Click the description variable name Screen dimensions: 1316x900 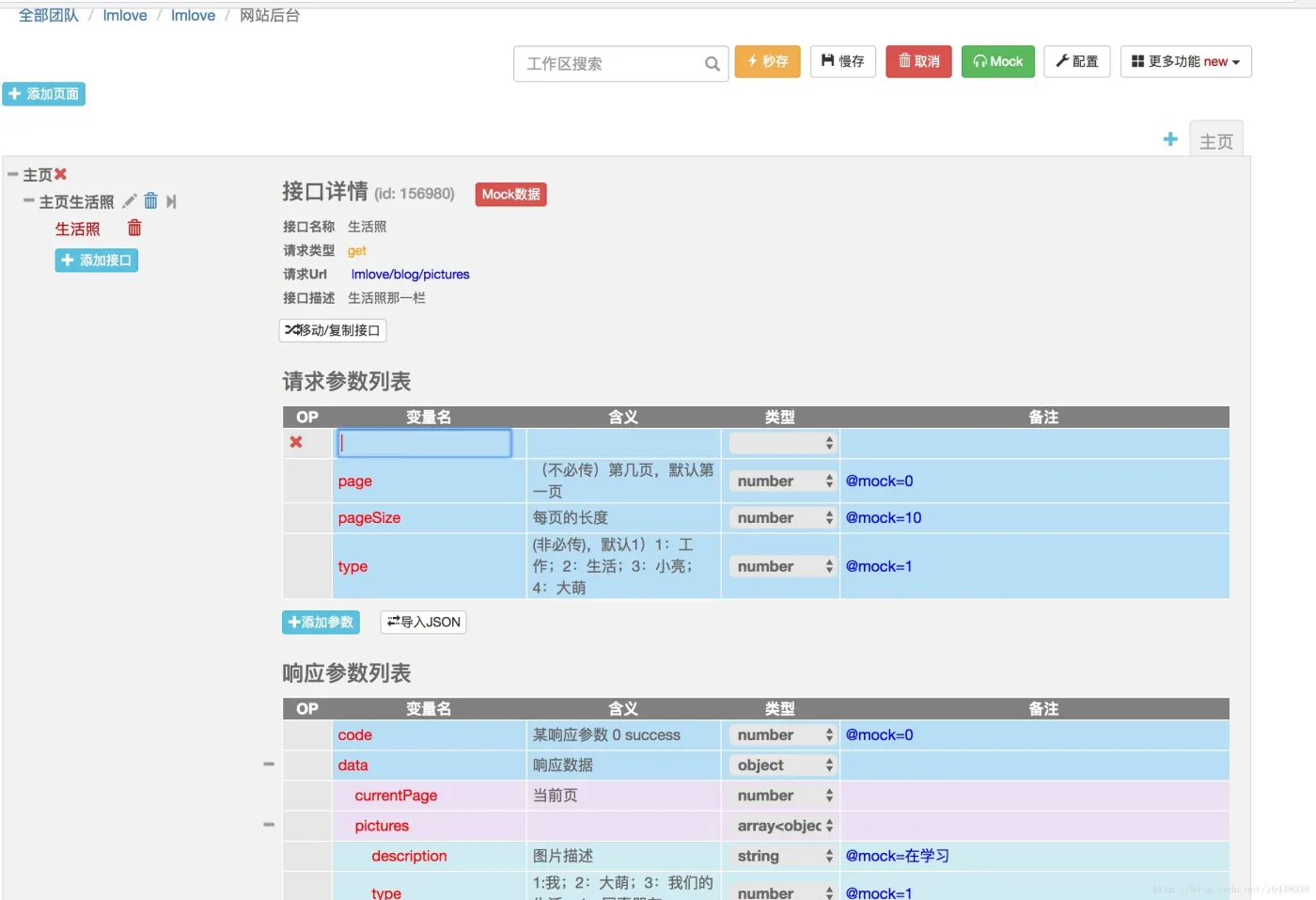[409, 856]
